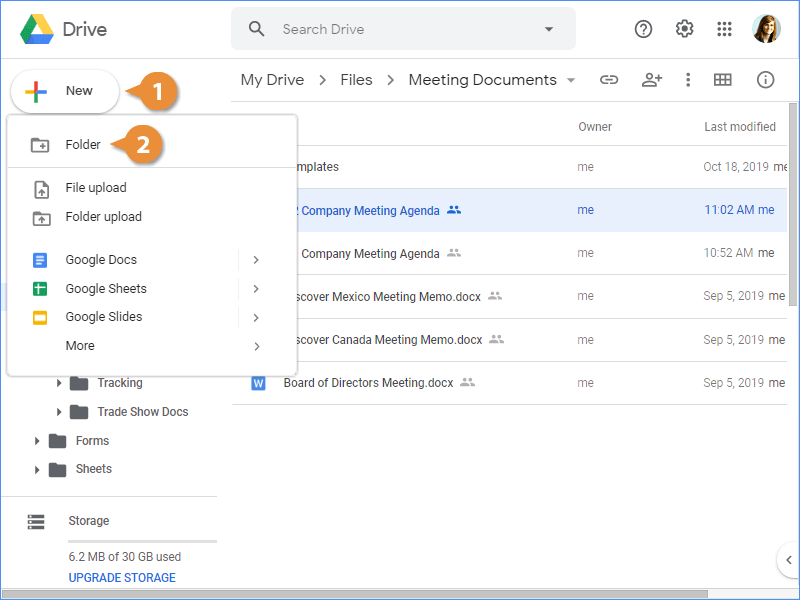The height and width of the screenshot is (600, 800).
Task: Open the Google apps grid
Action: pyautogui.click(x=725, y=29)
